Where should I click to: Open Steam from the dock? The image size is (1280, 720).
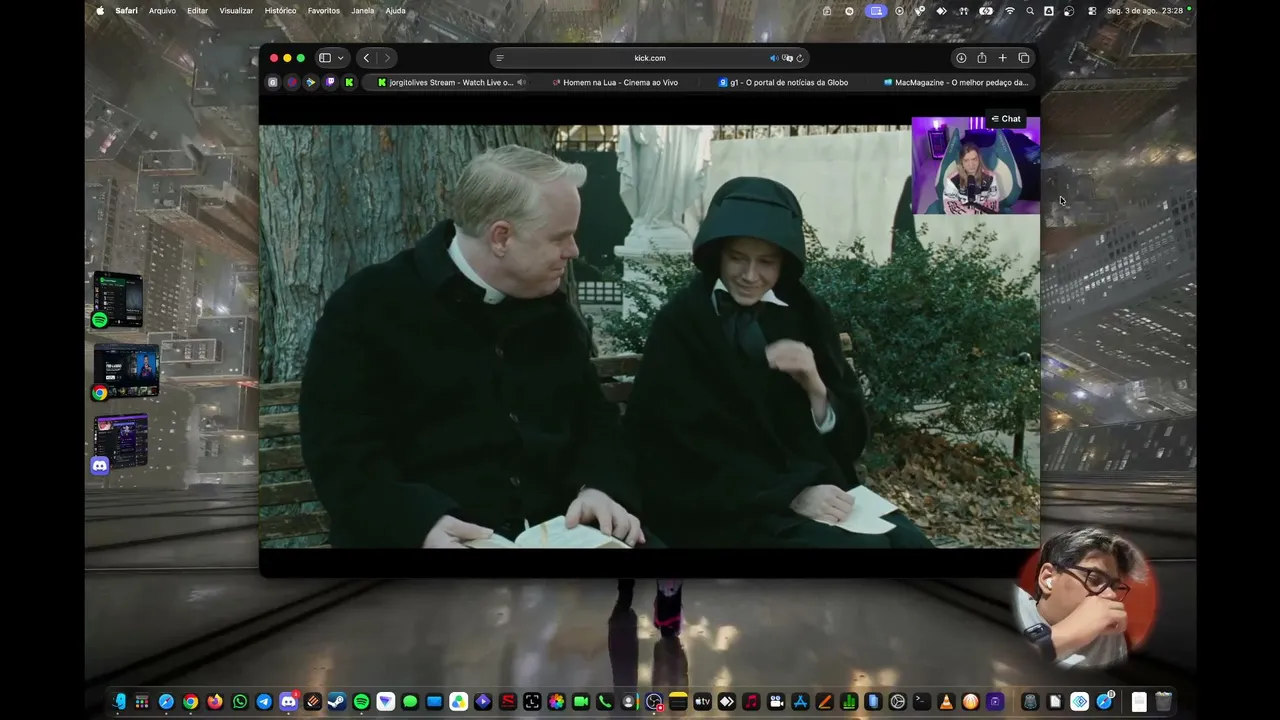337,702
